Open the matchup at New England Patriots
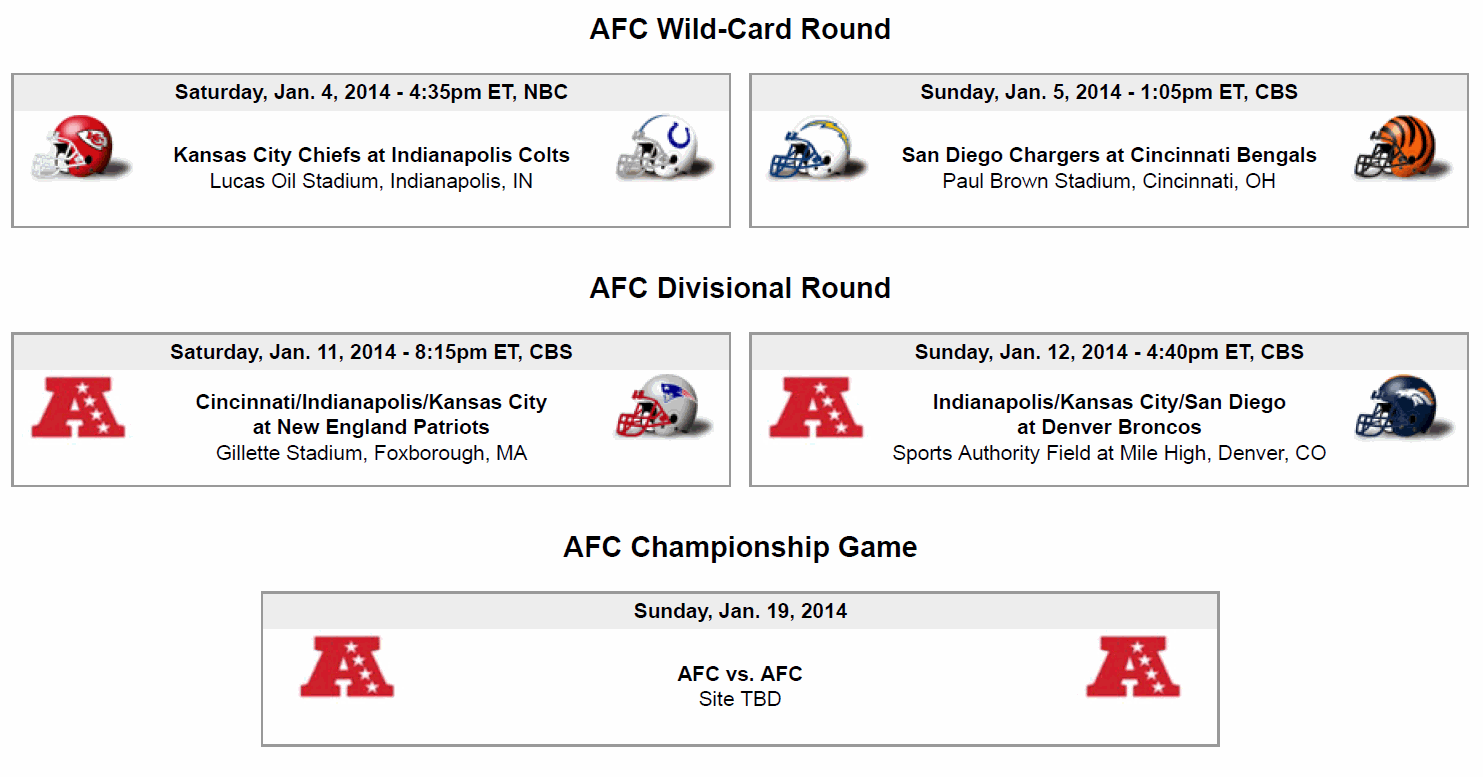The width and height of the screenshot is (1483, 777). click(x=372, y=414)
